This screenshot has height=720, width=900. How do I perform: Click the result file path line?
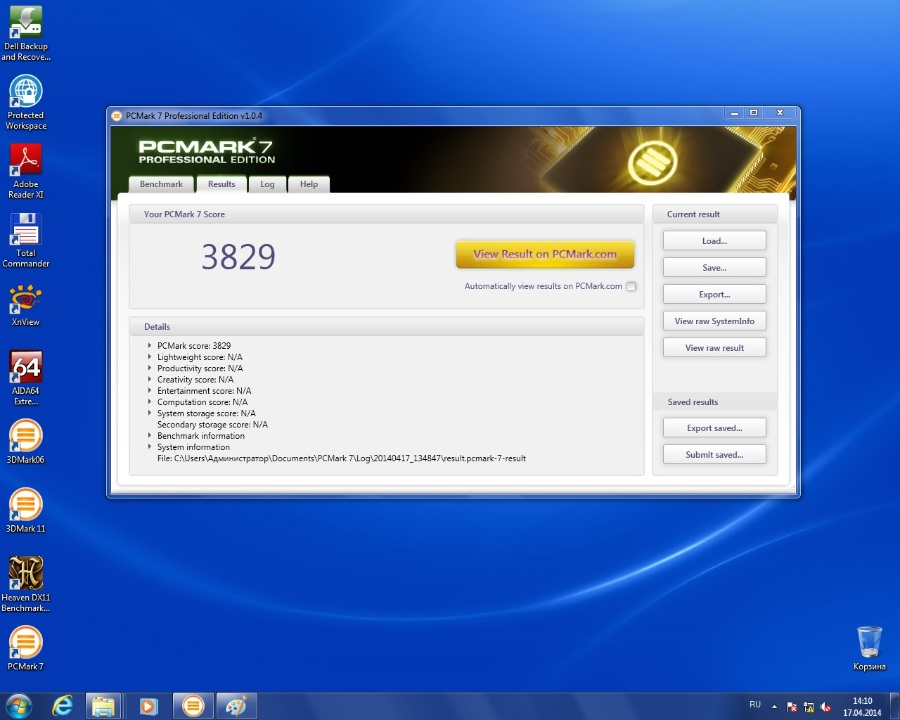pyautogui.click(x=342, y=458)
